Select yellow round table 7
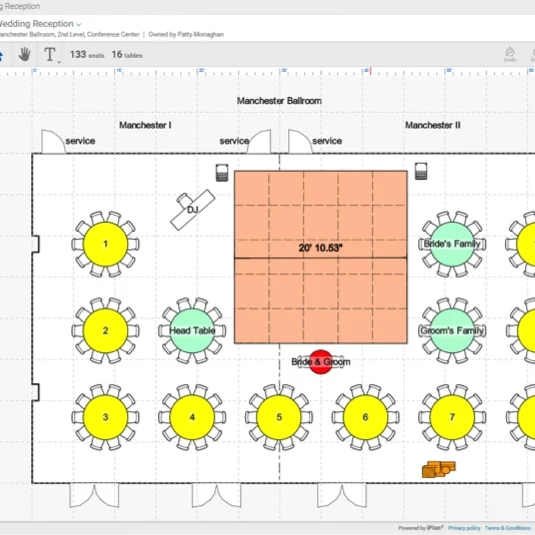This screenshot has height=535, width=535. coord(452,417)
